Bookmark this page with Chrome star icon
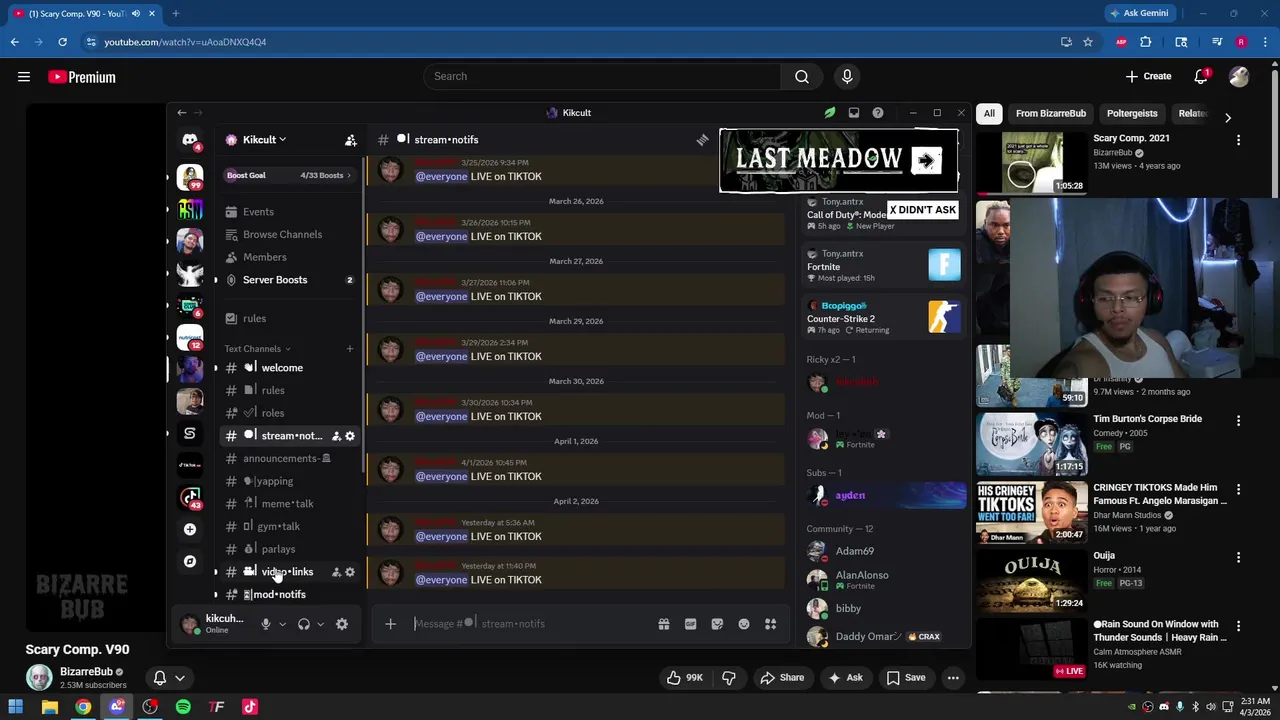Image resolution: width=1280 pixels, height=720 pixels. tap(1088, 42)
